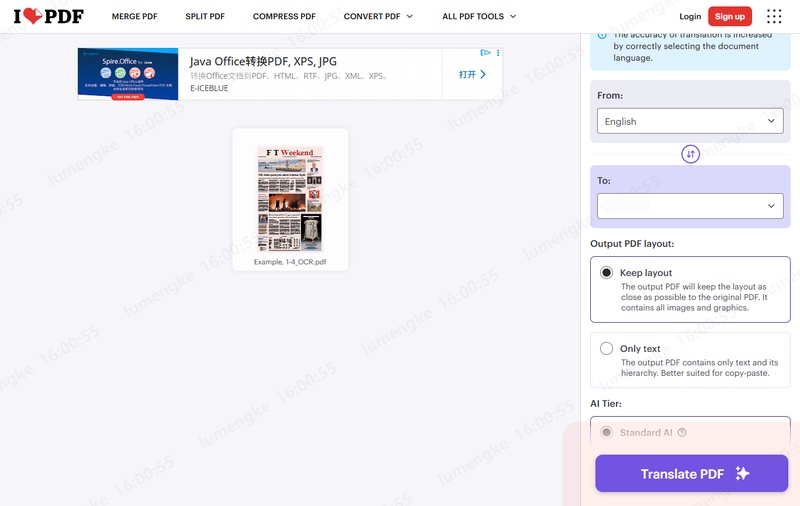Click the Spire.Office ad image
This screenshot has width=800, height=506.
point(128,74)
